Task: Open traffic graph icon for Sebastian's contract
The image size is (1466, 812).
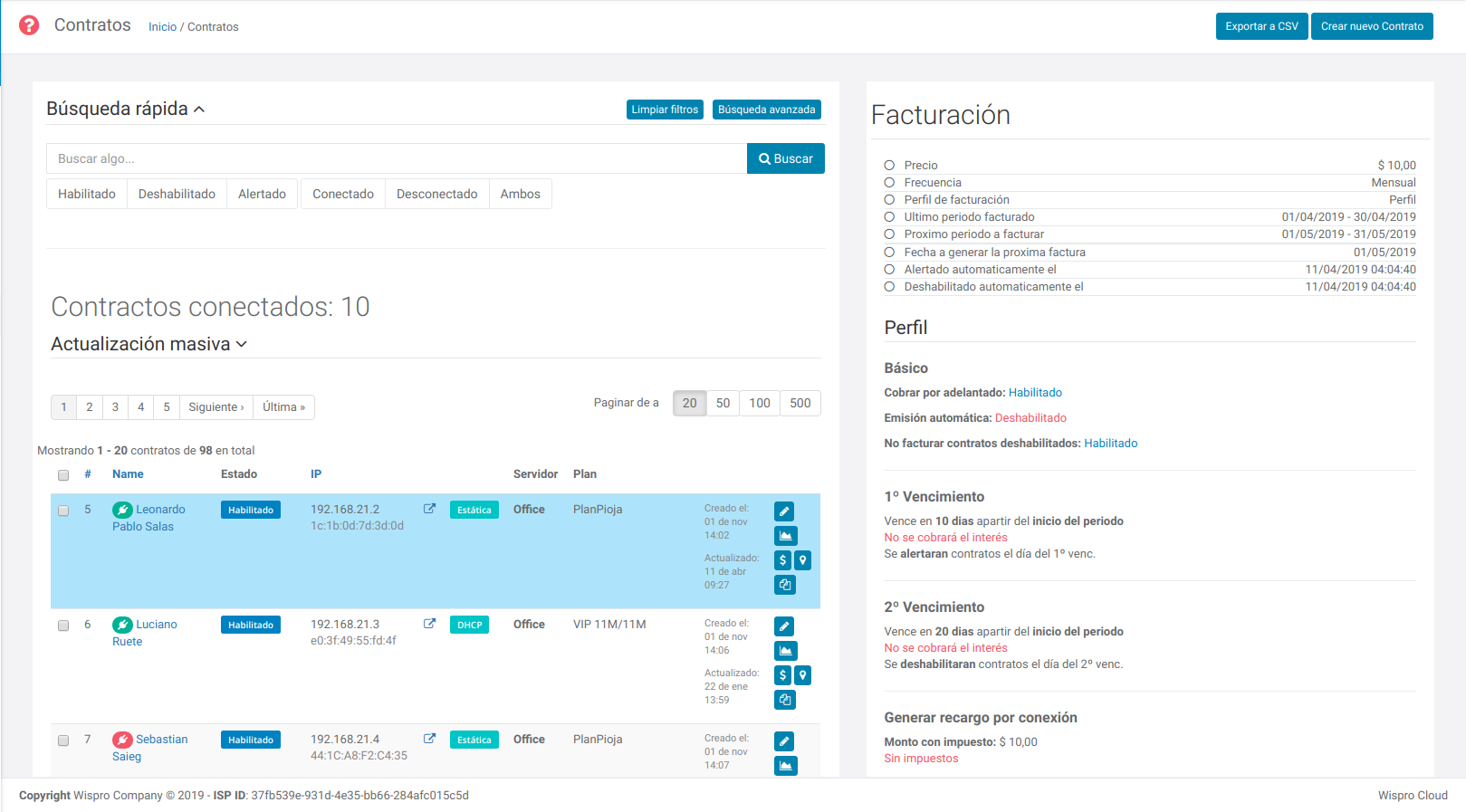Action: click(x=786, y=766)
